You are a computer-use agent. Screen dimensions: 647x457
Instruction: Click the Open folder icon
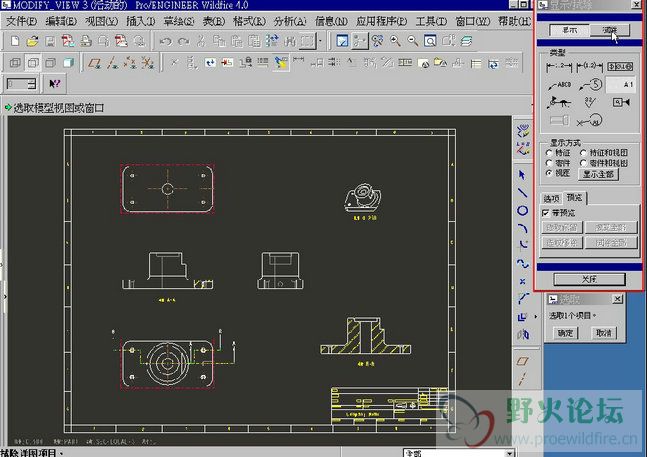(32, 41)
